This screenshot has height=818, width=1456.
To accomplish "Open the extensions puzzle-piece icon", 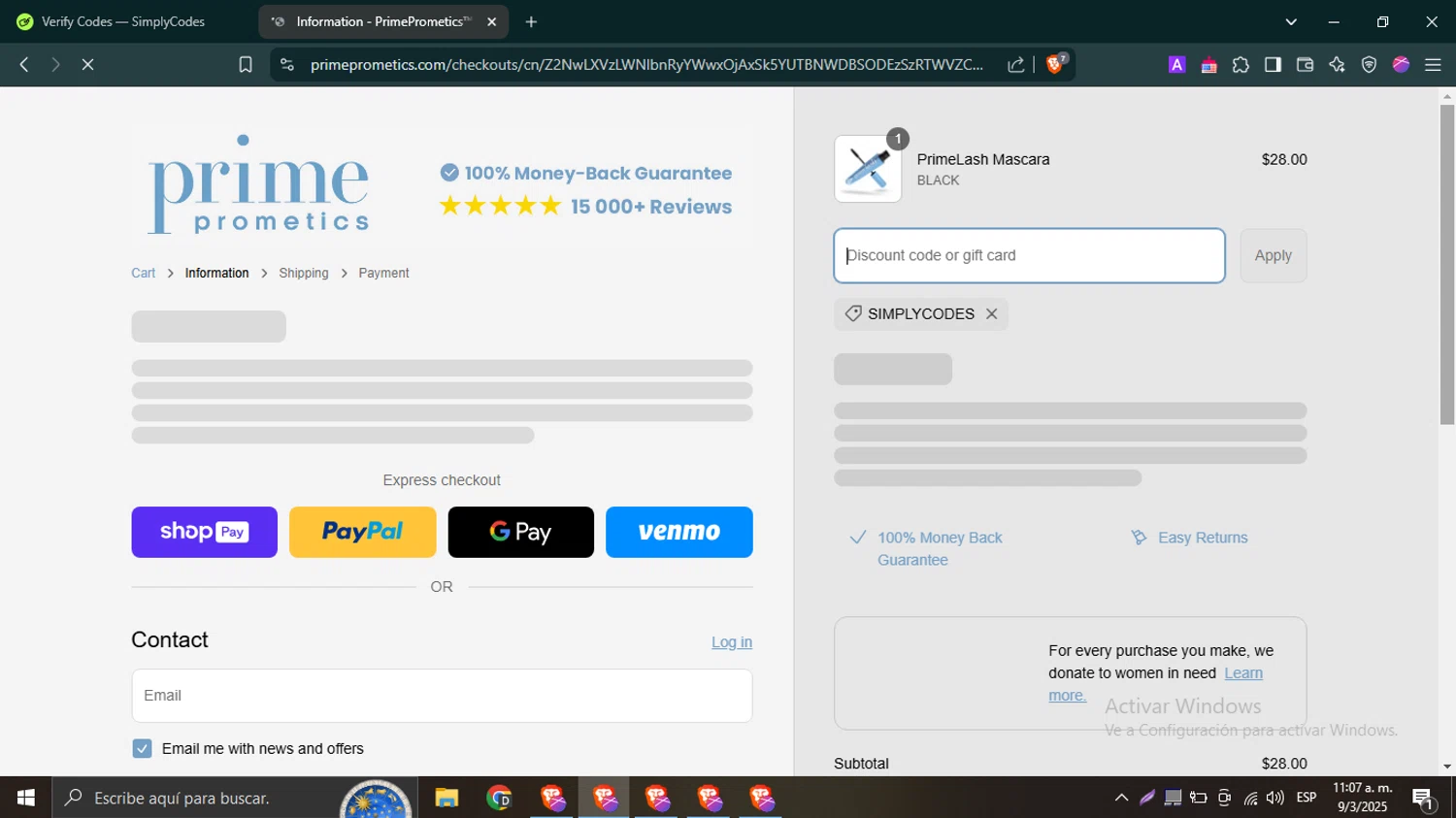I will click(1241, 64).
